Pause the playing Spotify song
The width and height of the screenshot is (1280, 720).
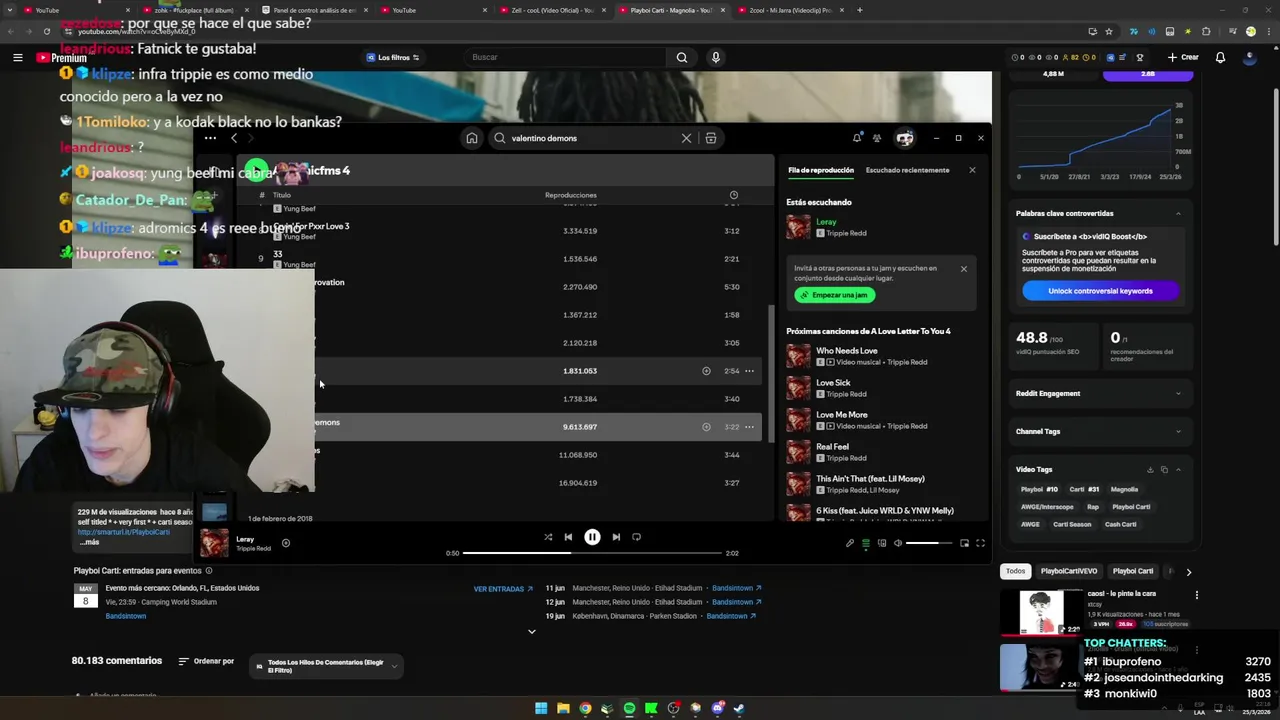(x=592, y=537)
